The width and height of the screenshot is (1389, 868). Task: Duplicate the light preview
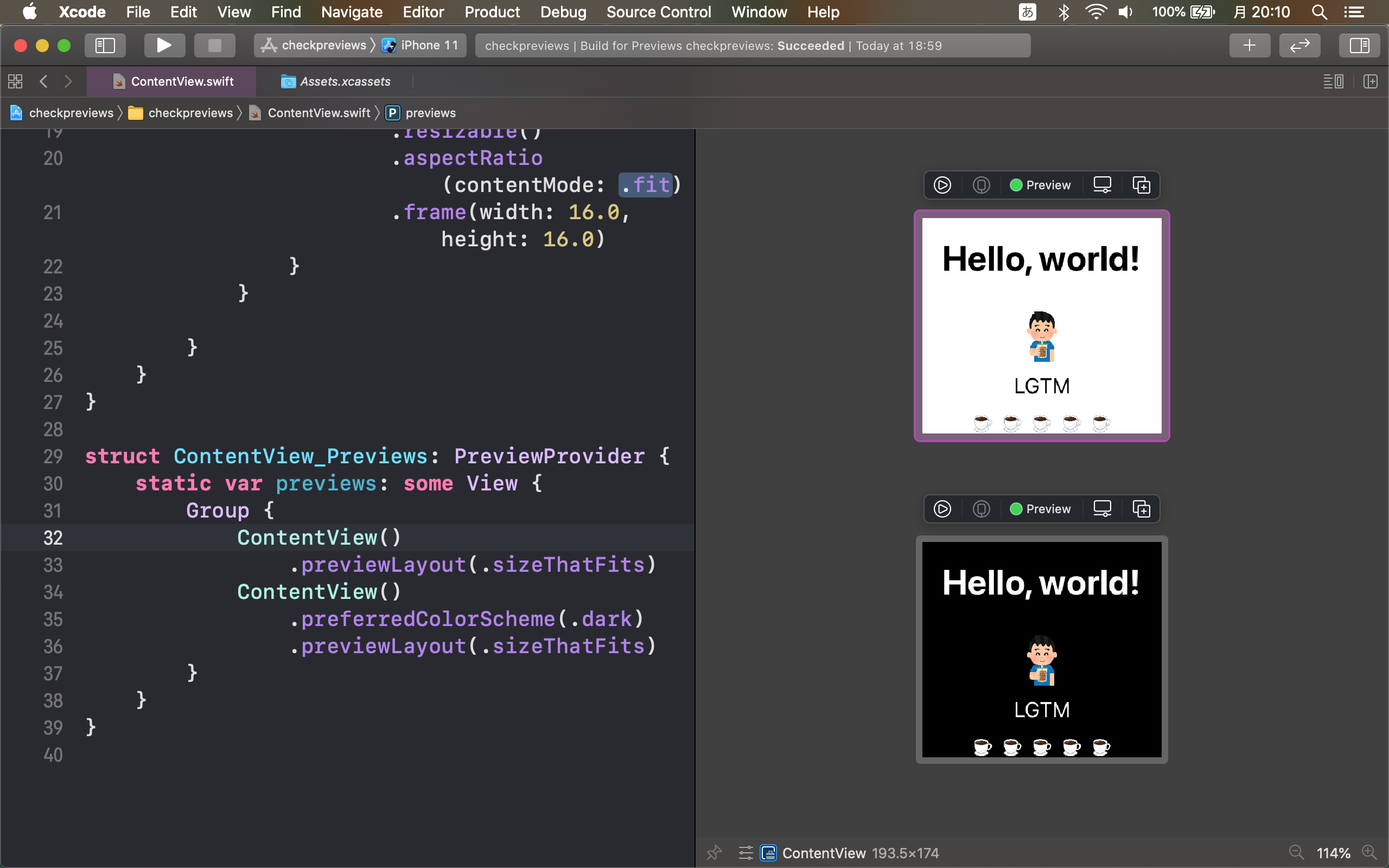[x=1141, y=185]
